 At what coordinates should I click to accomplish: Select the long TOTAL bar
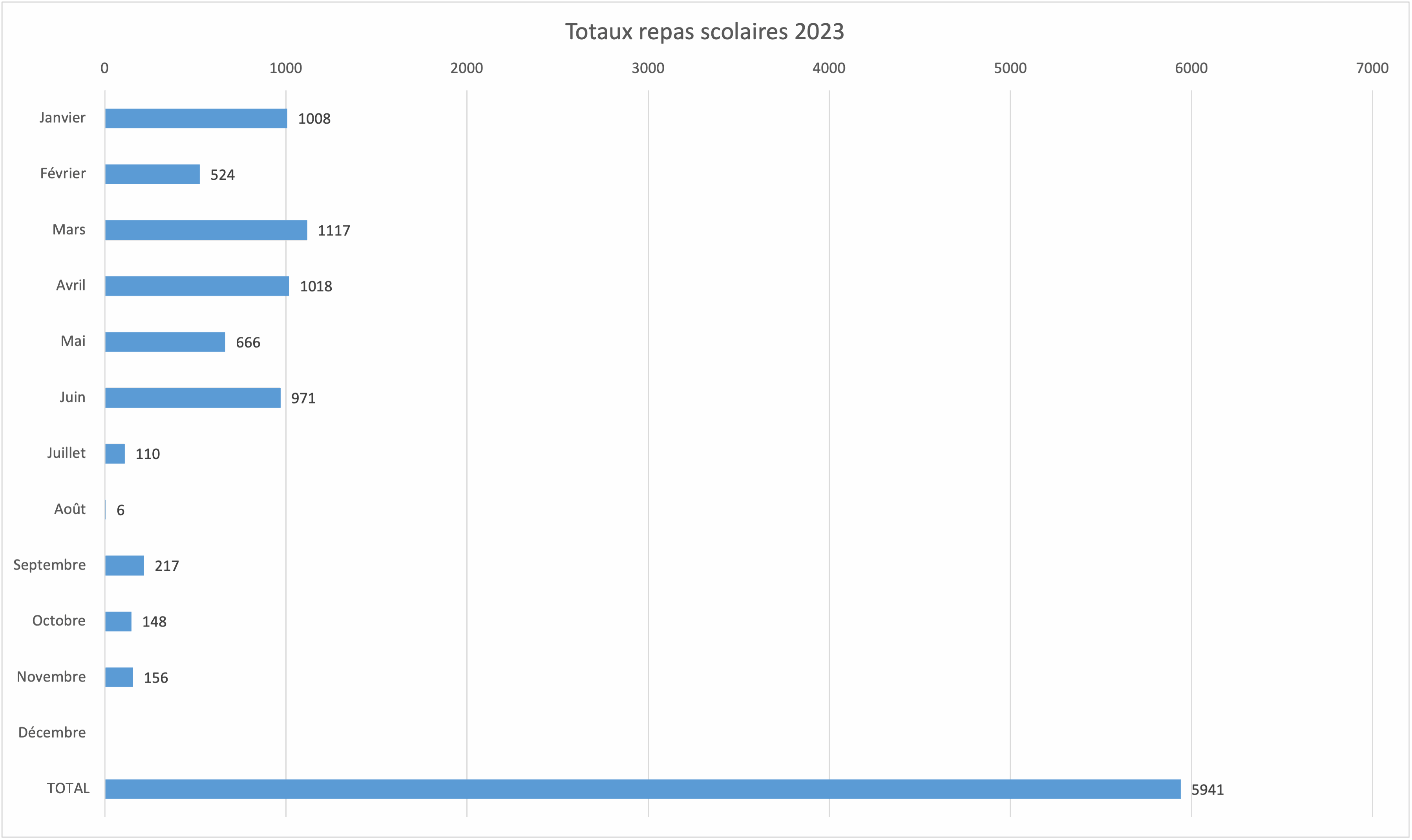pyautogui.click(x=642, y=789)
